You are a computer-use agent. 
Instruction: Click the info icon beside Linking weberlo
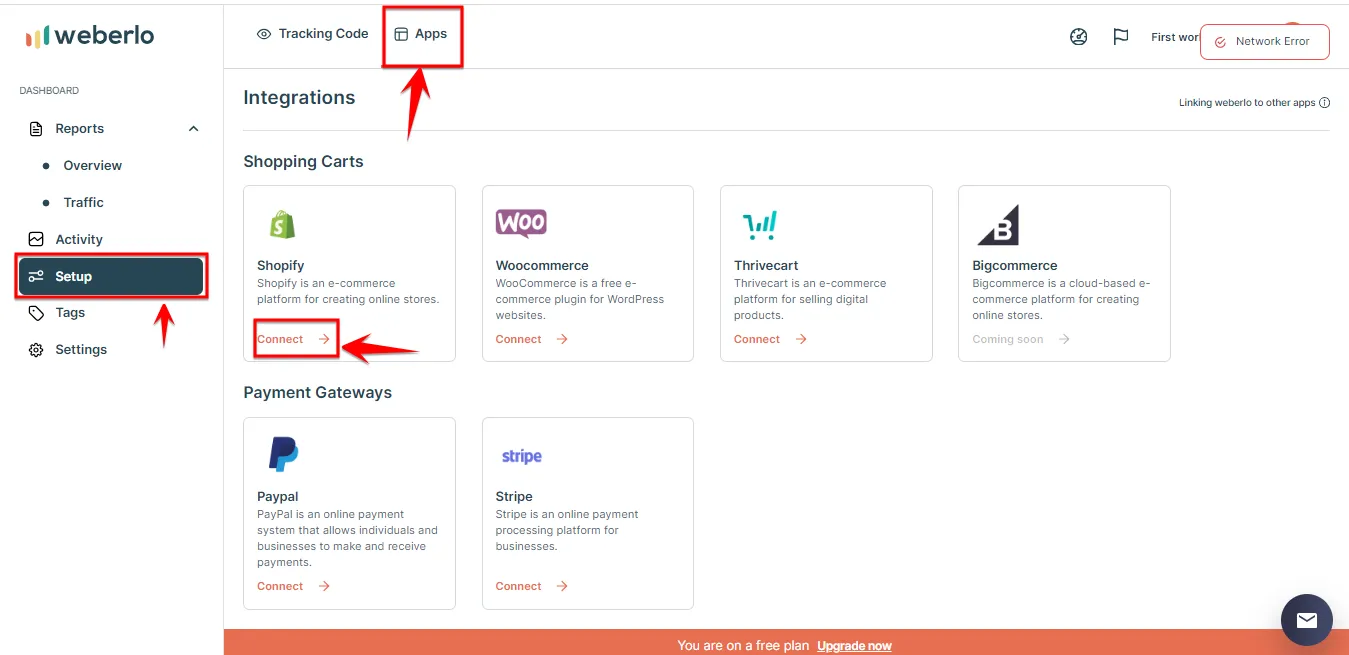tap(1325, 103)
